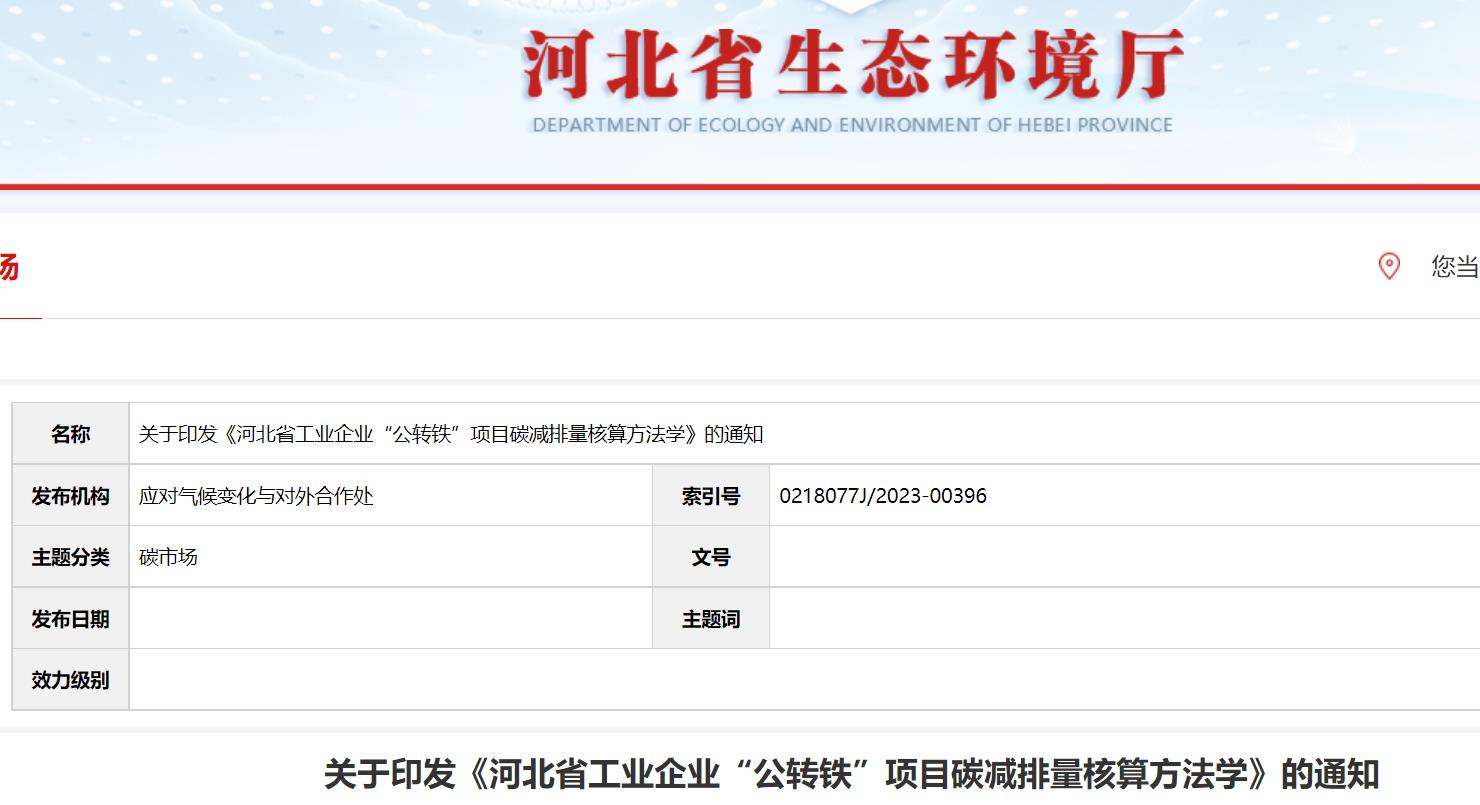Click the 索引号 label cell
Viewport: 1480px width, 805px height.
[711, 496]
